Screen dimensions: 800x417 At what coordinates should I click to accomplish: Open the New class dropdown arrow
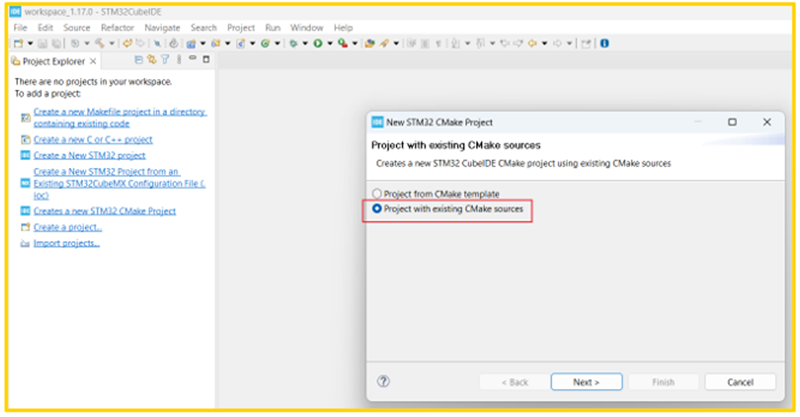277,43
